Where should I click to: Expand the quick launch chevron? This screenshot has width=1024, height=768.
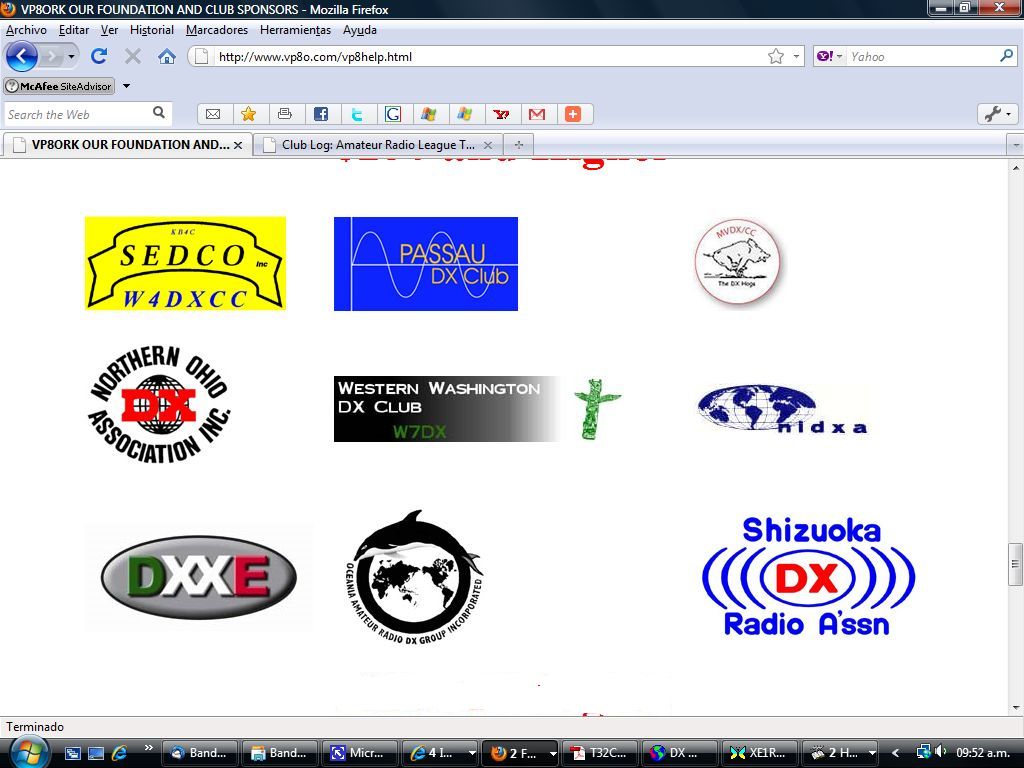[148, 748]
